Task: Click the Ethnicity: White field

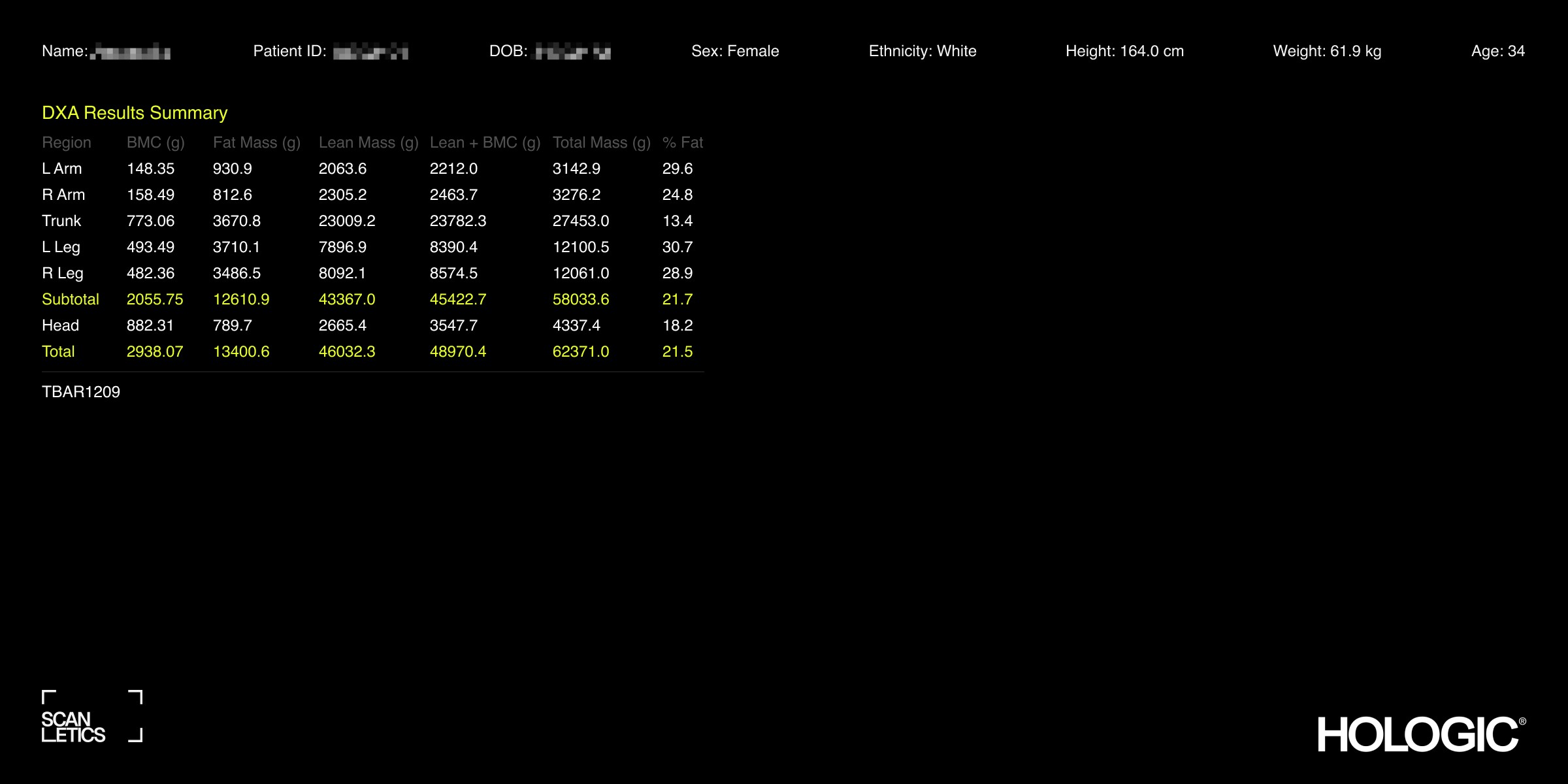Action: pyautogui.click(x=922, y=51)
